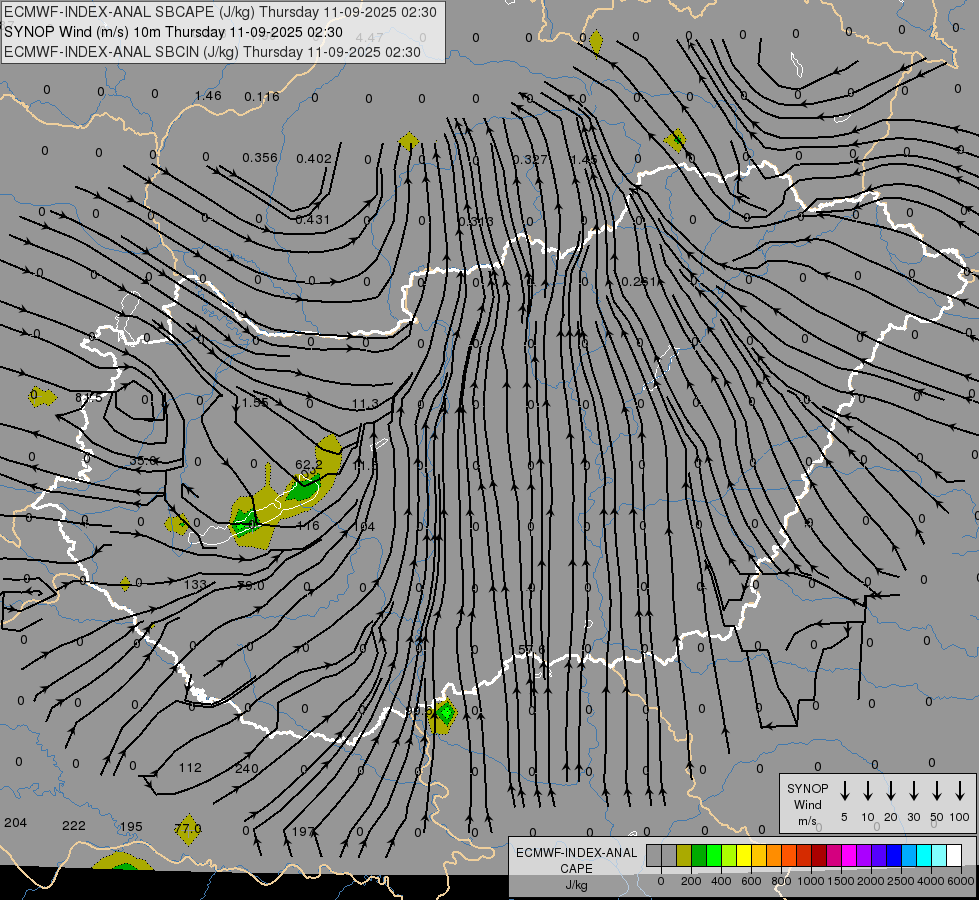
Task: Click the SYNOP Wind 10m header line
Action: click(174, 32)
